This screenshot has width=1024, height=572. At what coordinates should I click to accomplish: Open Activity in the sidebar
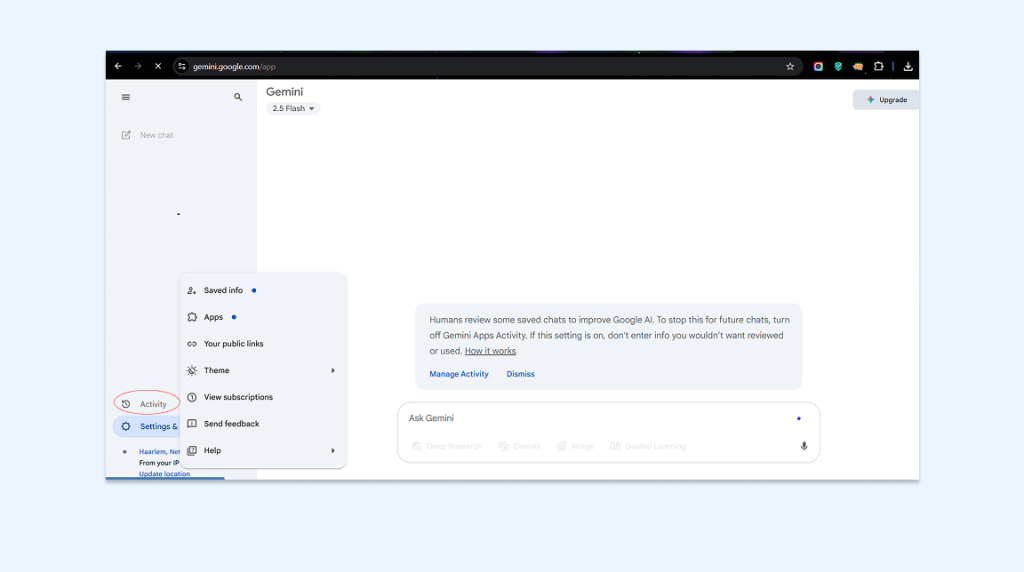(146, 404)
